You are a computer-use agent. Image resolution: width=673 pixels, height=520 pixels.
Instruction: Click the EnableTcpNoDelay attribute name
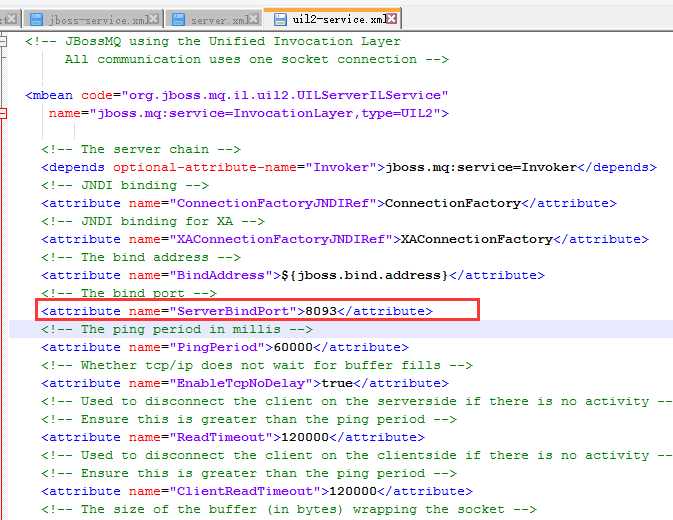tap(241, 384)
